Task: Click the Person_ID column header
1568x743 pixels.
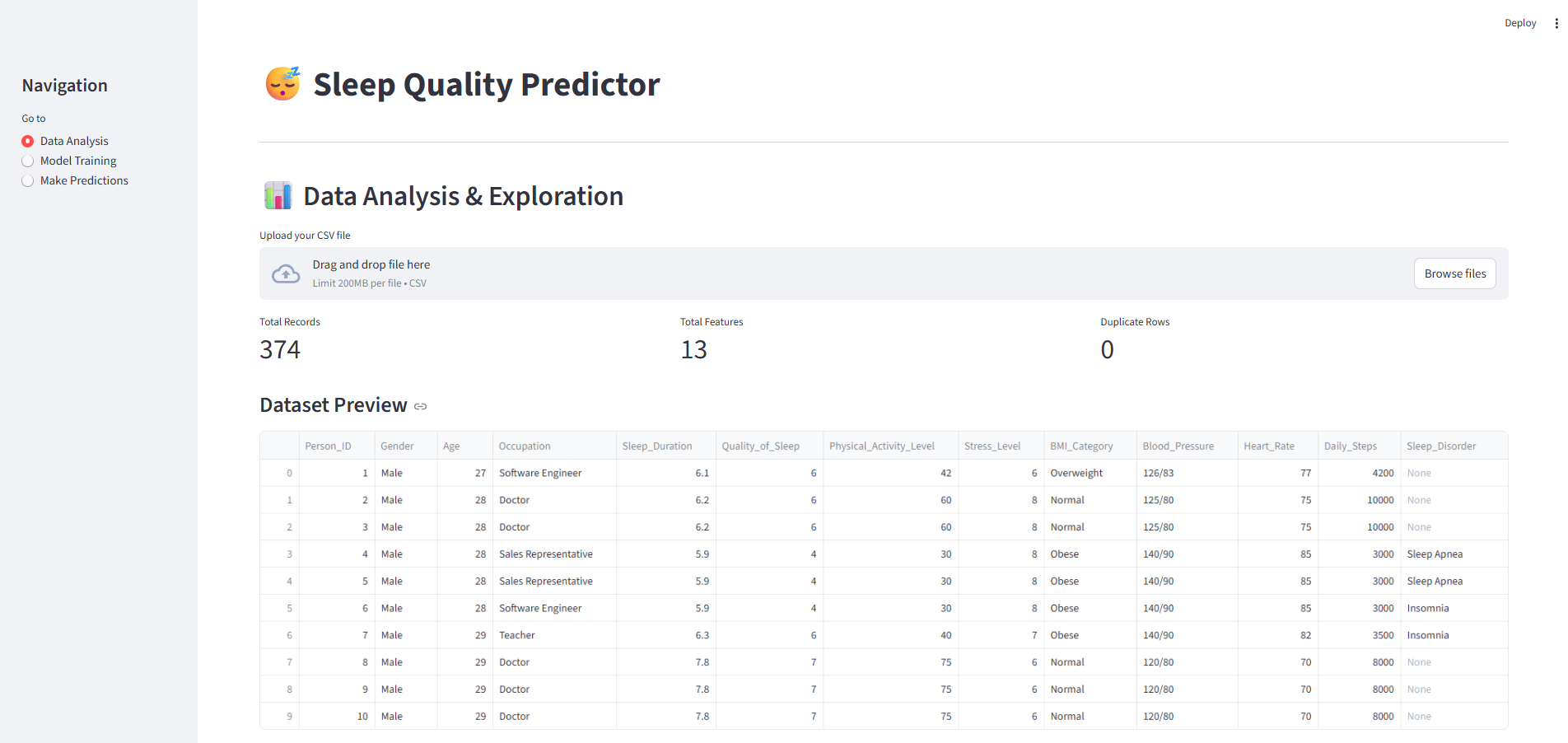Action: [x=328, y=446]
